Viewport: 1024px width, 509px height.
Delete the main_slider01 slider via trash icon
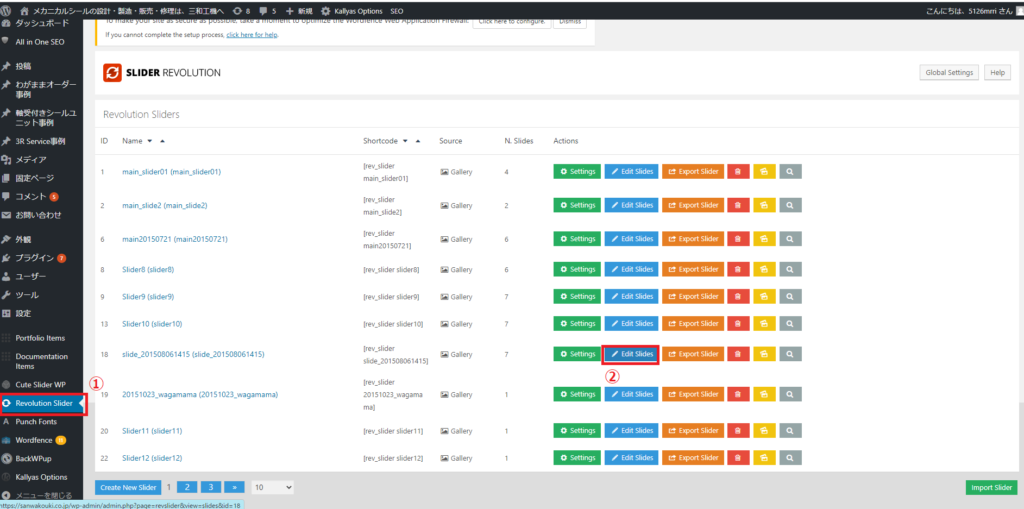tap(739, 171)
